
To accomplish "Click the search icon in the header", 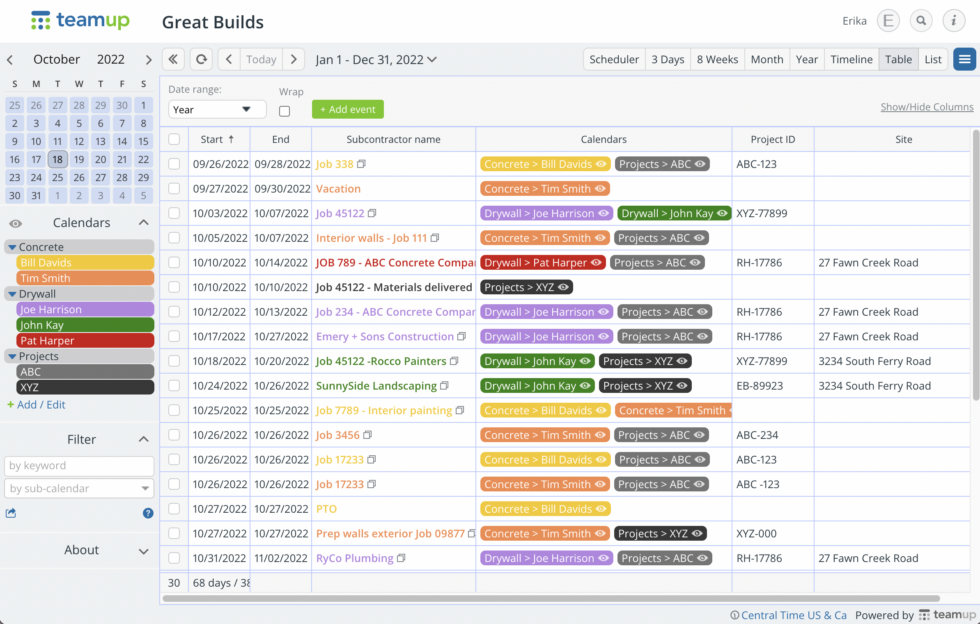I will tap(920, 20).
